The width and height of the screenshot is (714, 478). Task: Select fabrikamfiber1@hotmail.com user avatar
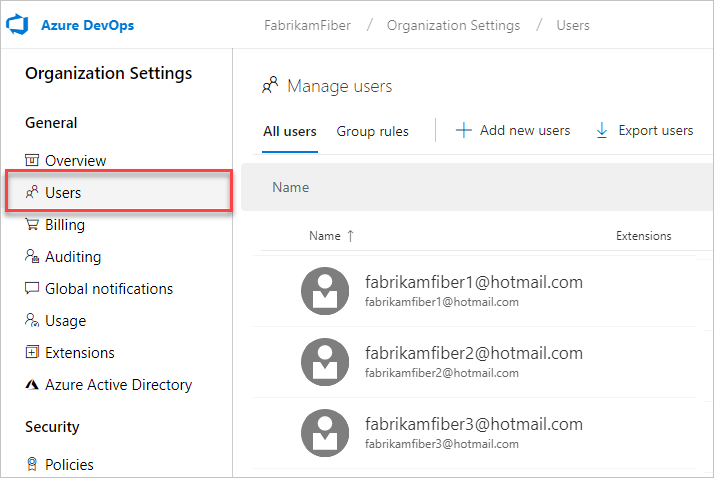(325, 291)
